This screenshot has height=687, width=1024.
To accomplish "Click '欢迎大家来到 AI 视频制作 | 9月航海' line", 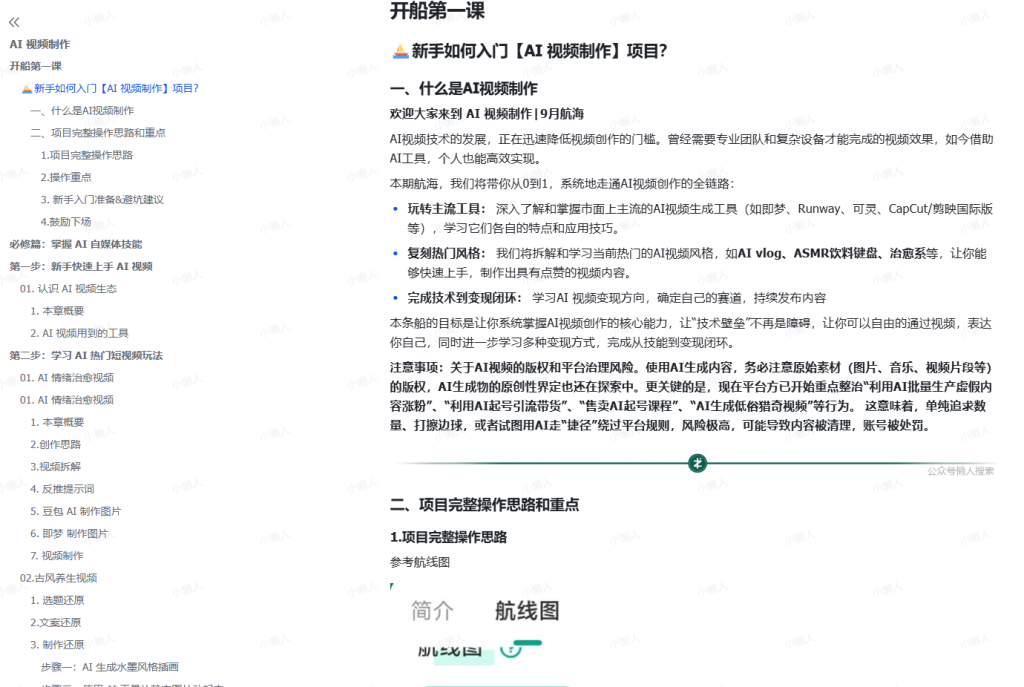I will [487, 114].
